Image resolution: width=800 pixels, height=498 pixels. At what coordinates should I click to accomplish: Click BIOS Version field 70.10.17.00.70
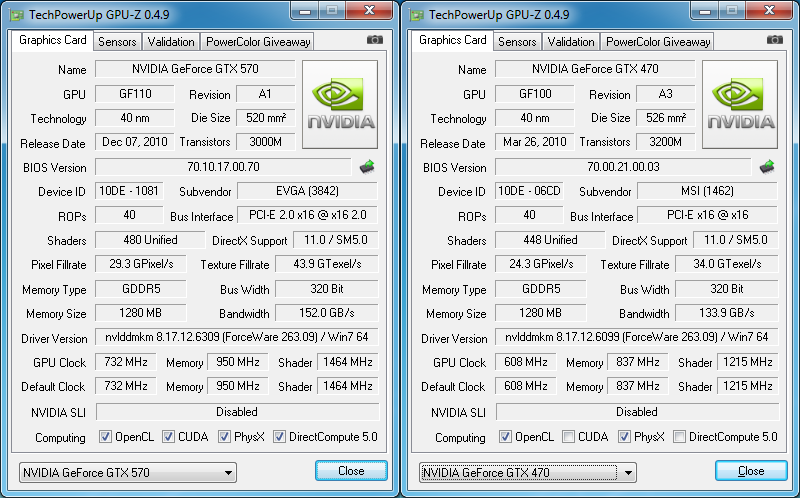coord(223,167)
